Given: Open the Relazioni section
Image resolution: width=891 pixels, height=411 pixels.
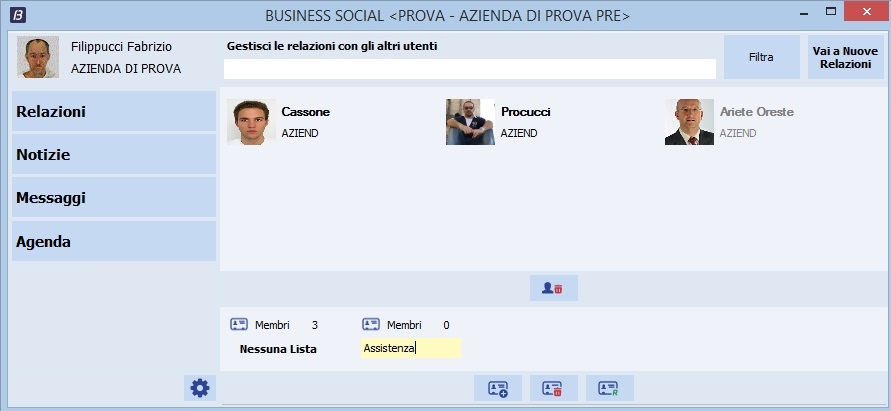Looking at the screenshot, I should point(114,112).
